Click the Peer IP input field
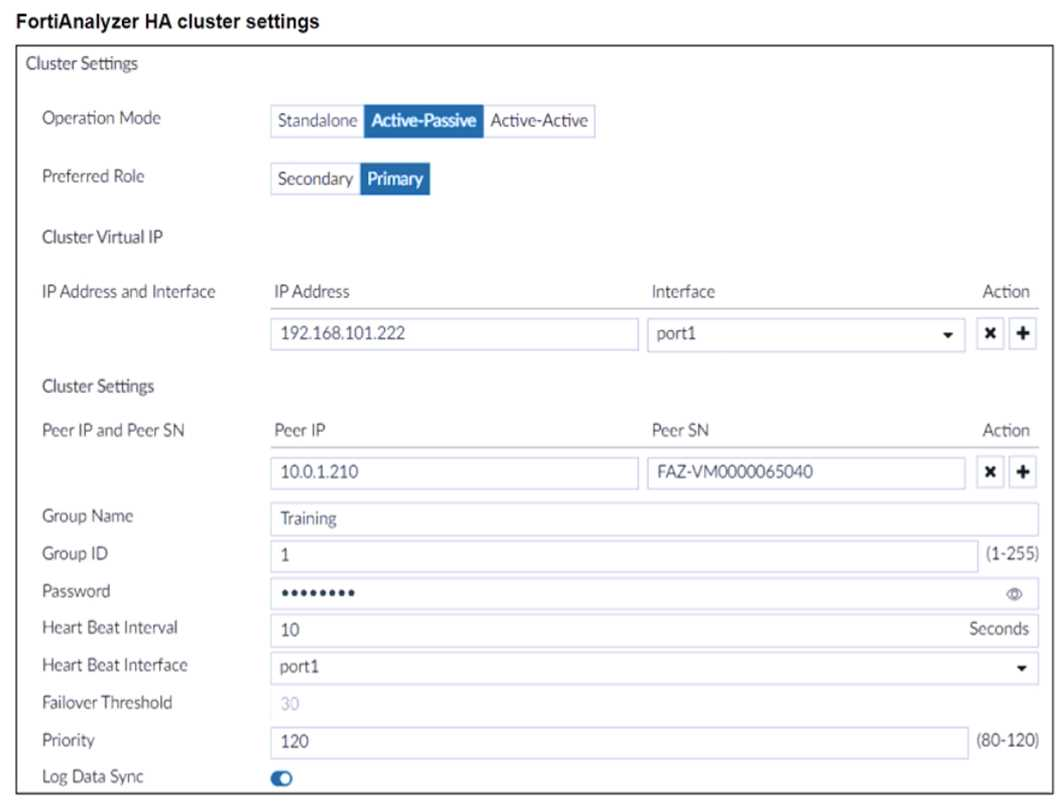The image size is (1060, 803). tap(453, 473)
